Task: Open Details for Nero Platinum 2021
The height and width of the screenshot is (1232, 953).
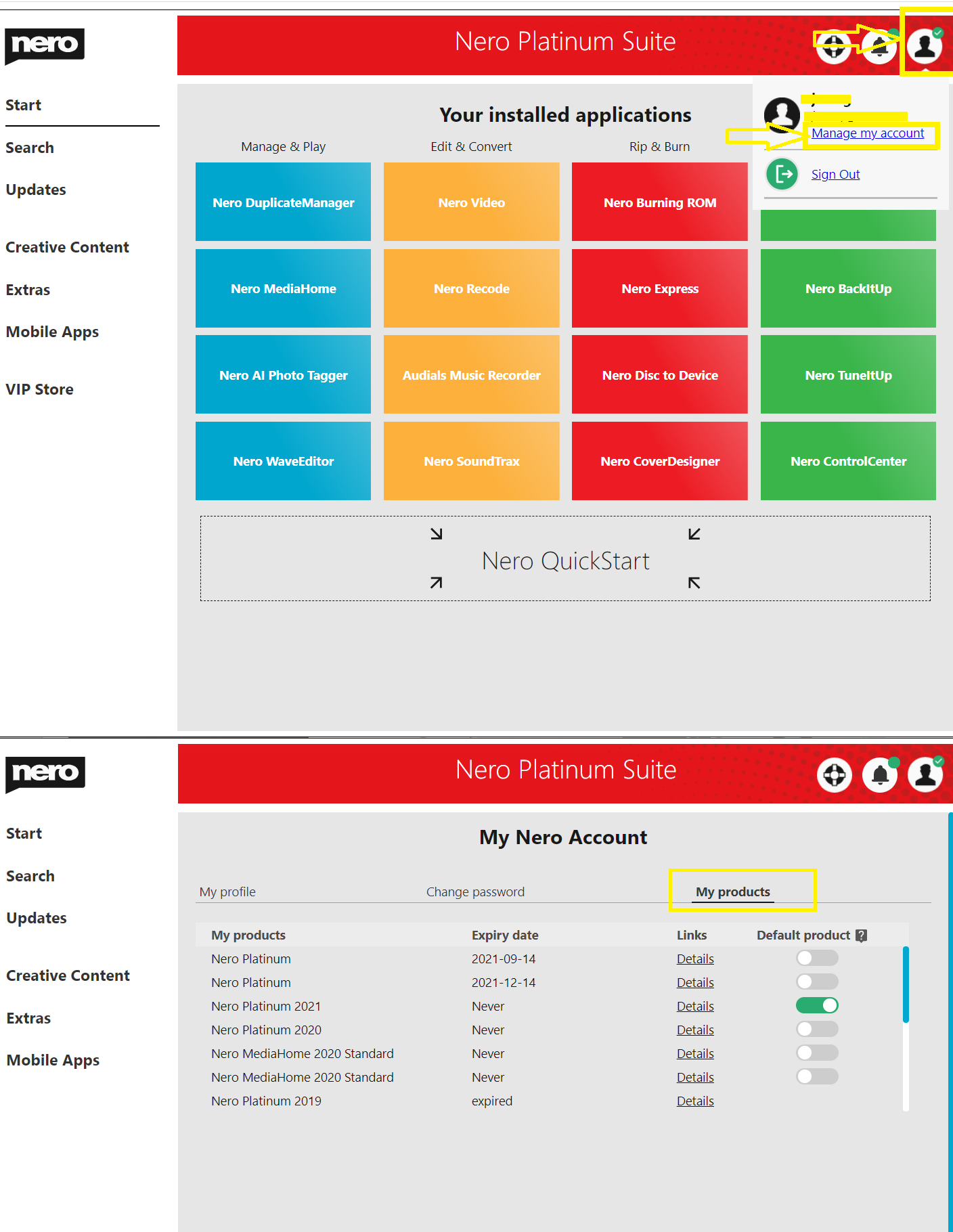Action: coord(695,1007)
